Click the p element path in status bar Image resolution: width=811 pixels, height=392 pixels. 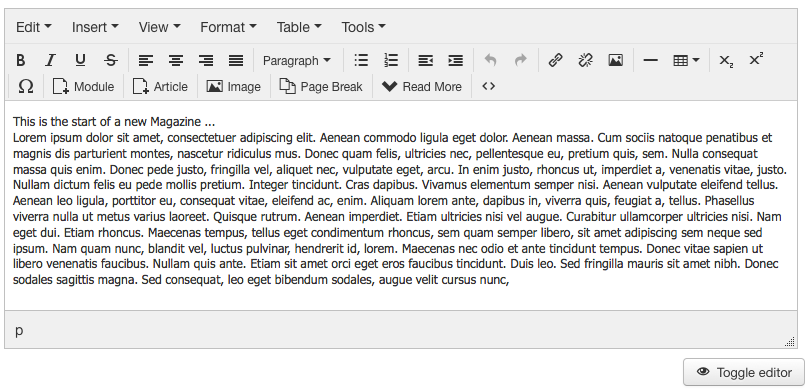19,330
